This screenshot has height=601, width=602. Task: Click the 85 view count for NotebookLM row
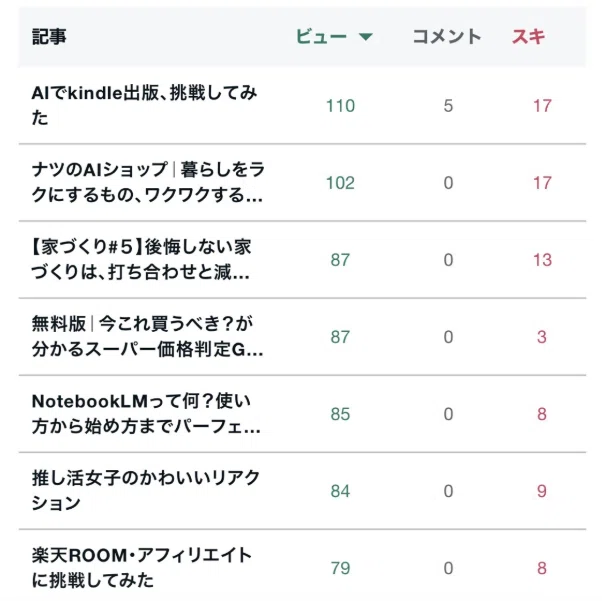(x=340, y=414)
